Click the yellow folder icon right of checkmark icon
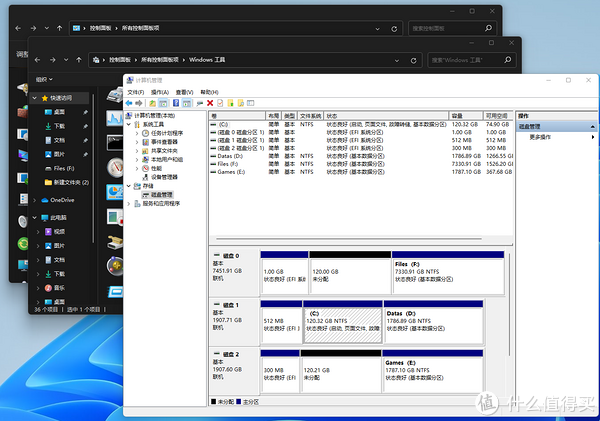600x421 pixels. (230, 103)
